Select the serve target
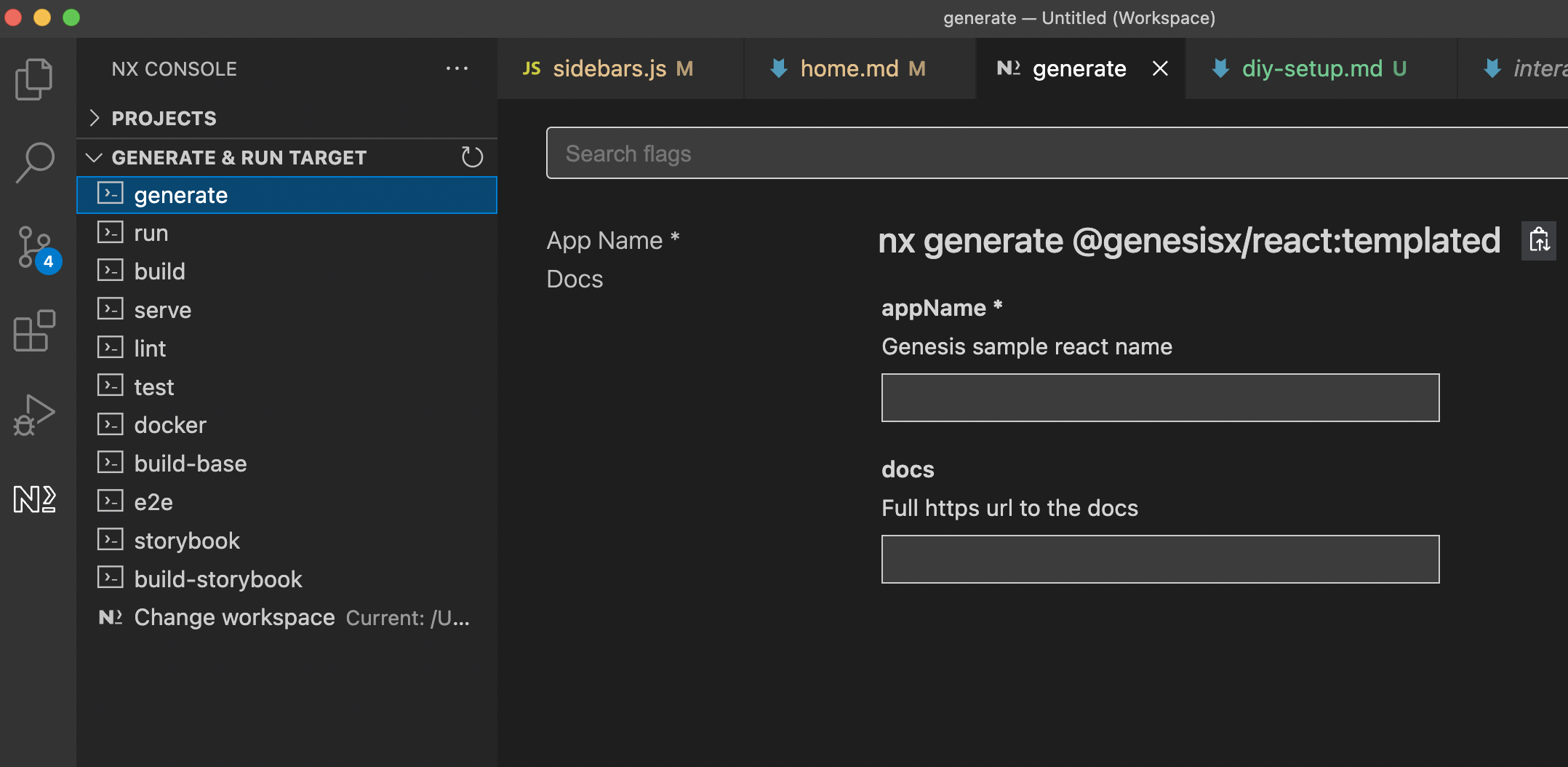Image resolution: width=1568 pixels, height=767 pixels. coord(287,310)
